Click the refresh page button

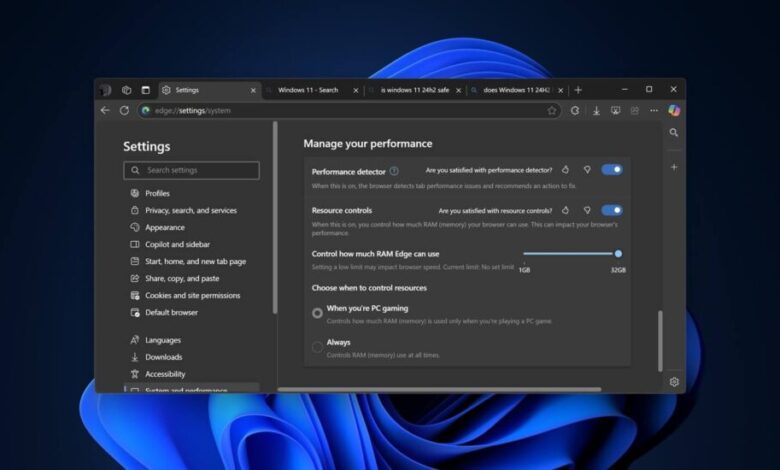pos(124,110)
